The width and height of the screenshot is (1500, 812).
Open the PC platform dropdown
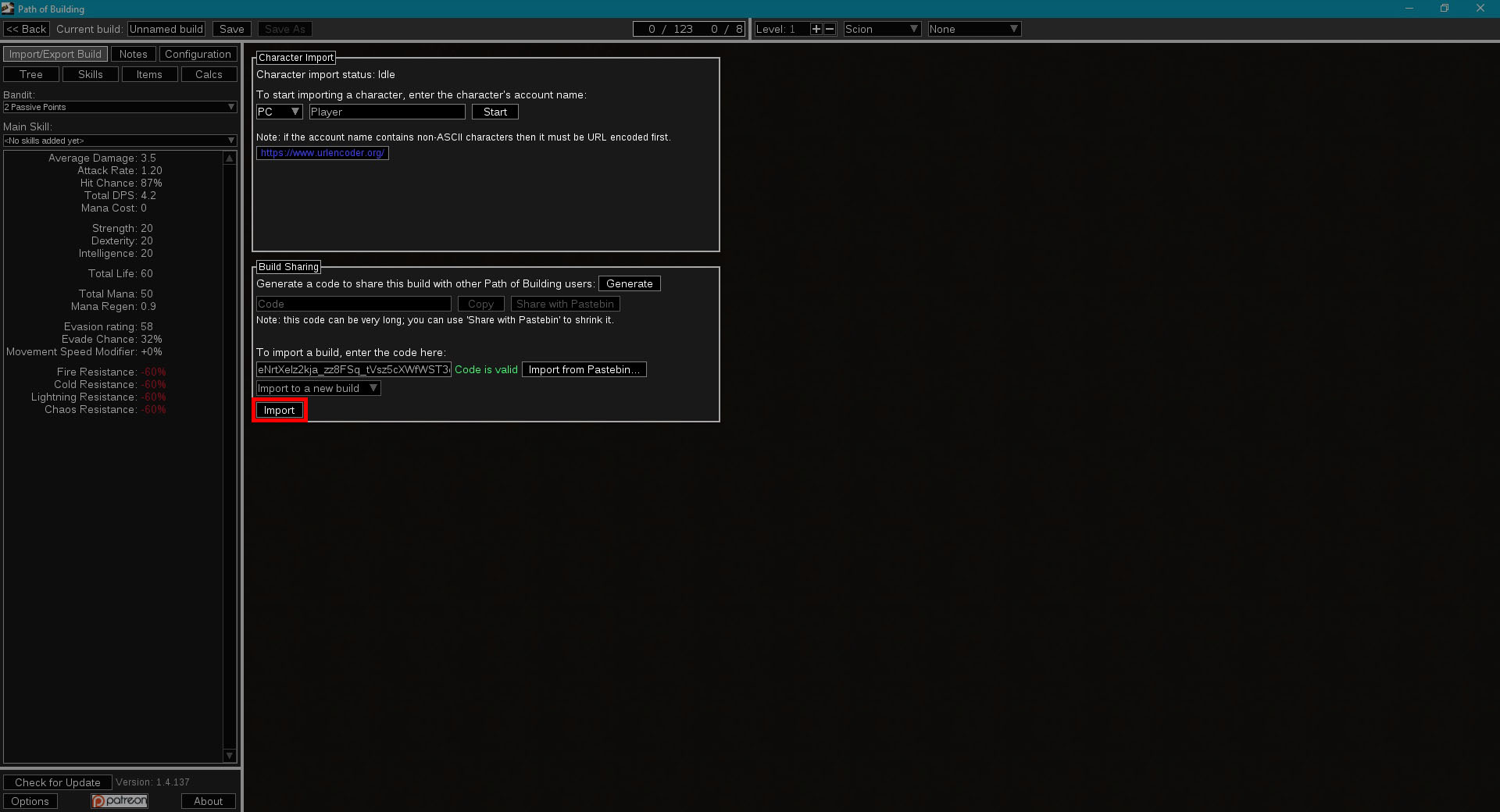point(279,112)
